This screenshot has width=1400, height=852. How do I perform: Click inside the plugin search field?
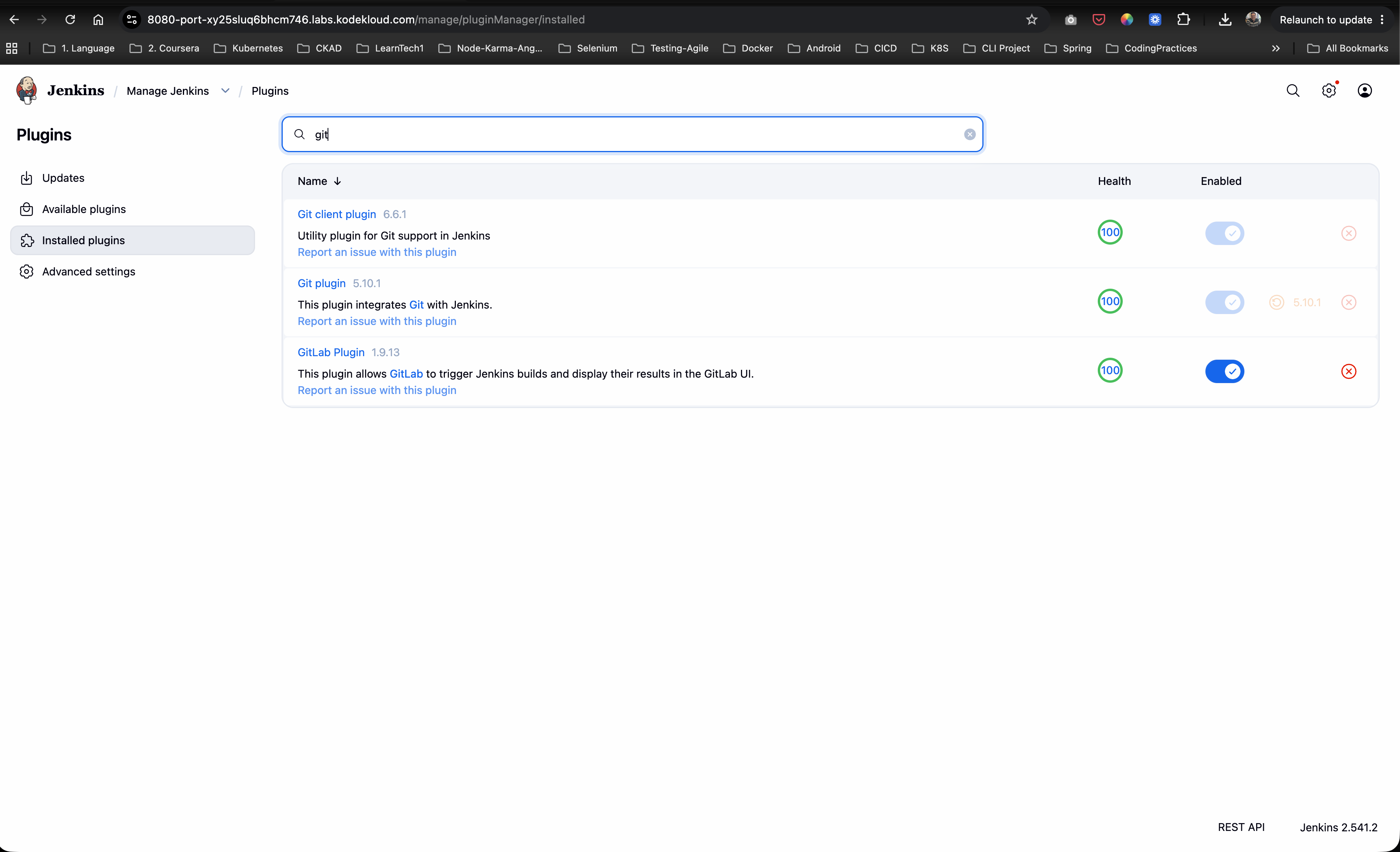point(633,134)
